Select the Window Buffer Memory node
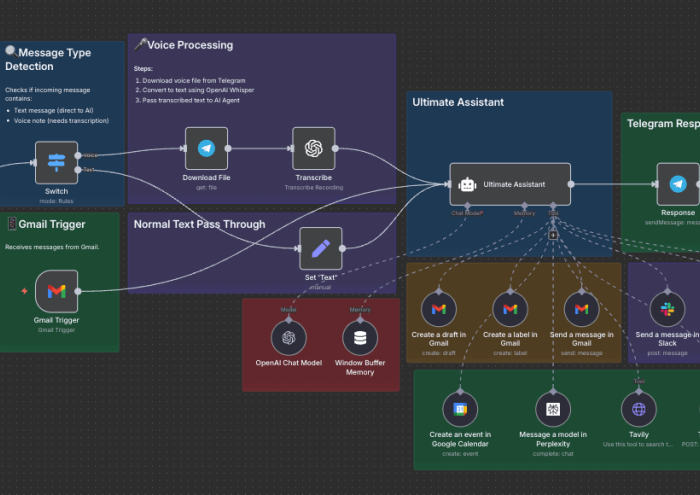Viewport: 700px width, 495px height. [360, 338]
